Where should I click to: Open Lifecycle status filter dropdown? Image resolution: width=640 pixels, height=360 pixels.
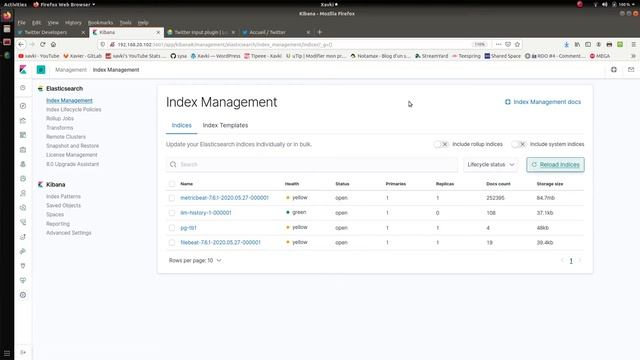point(491,164)
